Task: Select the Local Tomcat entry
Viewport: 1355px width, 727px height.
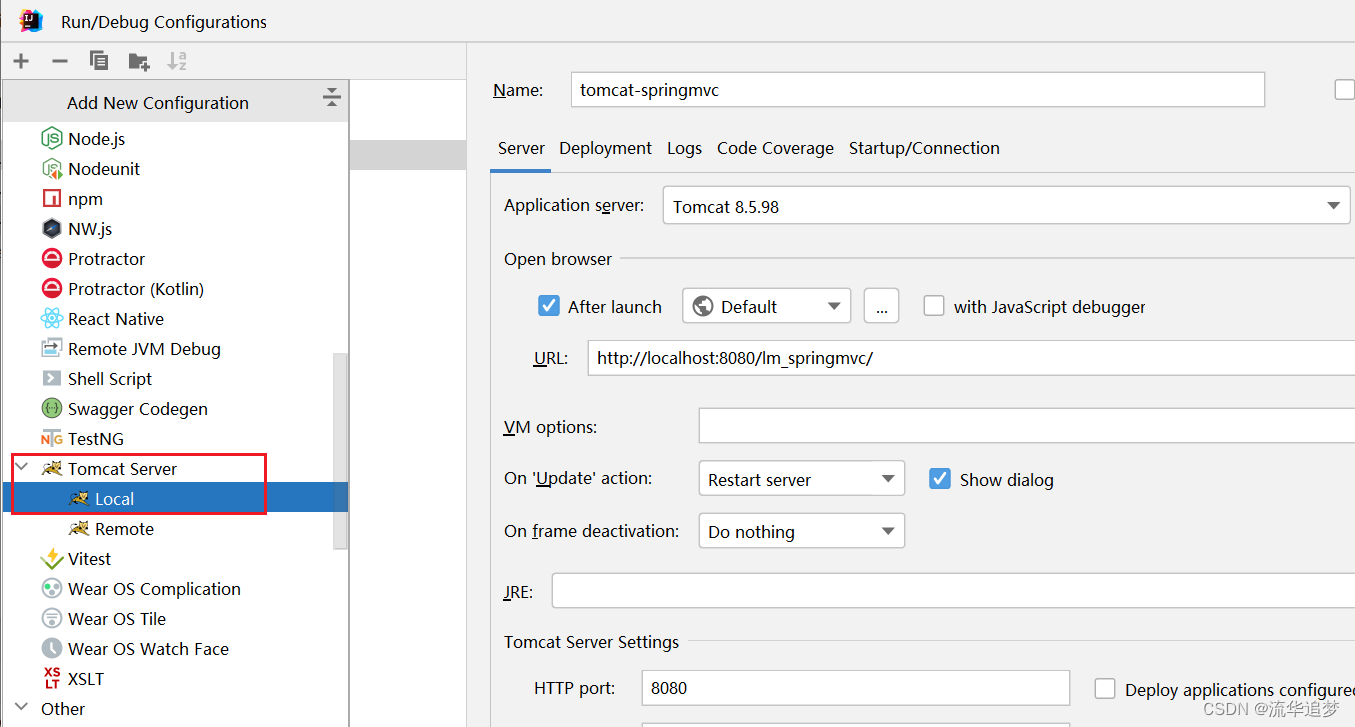Action: (175, 499)
